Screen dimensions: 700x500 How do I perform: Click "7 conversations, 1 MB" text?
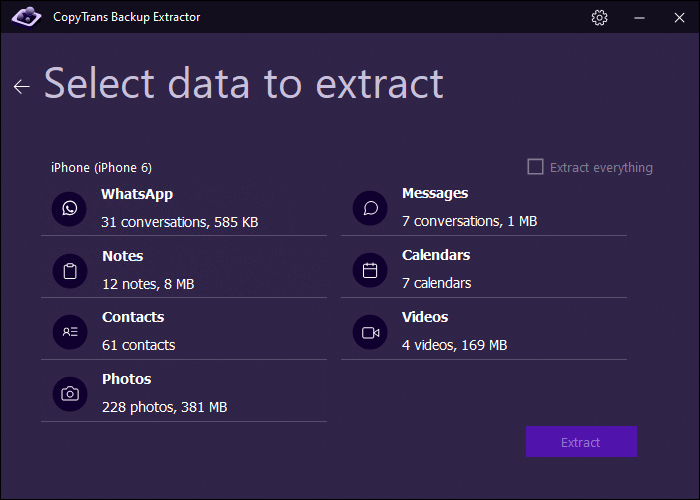pyautogui.click(x=470, y=221)
